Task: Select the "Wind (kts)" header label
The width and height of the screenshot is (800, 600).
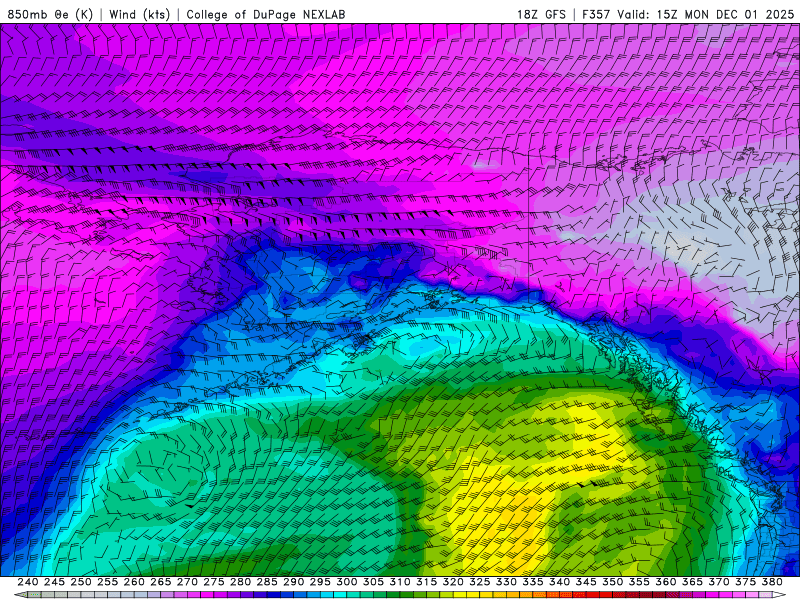Action: (x=139, y=14)
